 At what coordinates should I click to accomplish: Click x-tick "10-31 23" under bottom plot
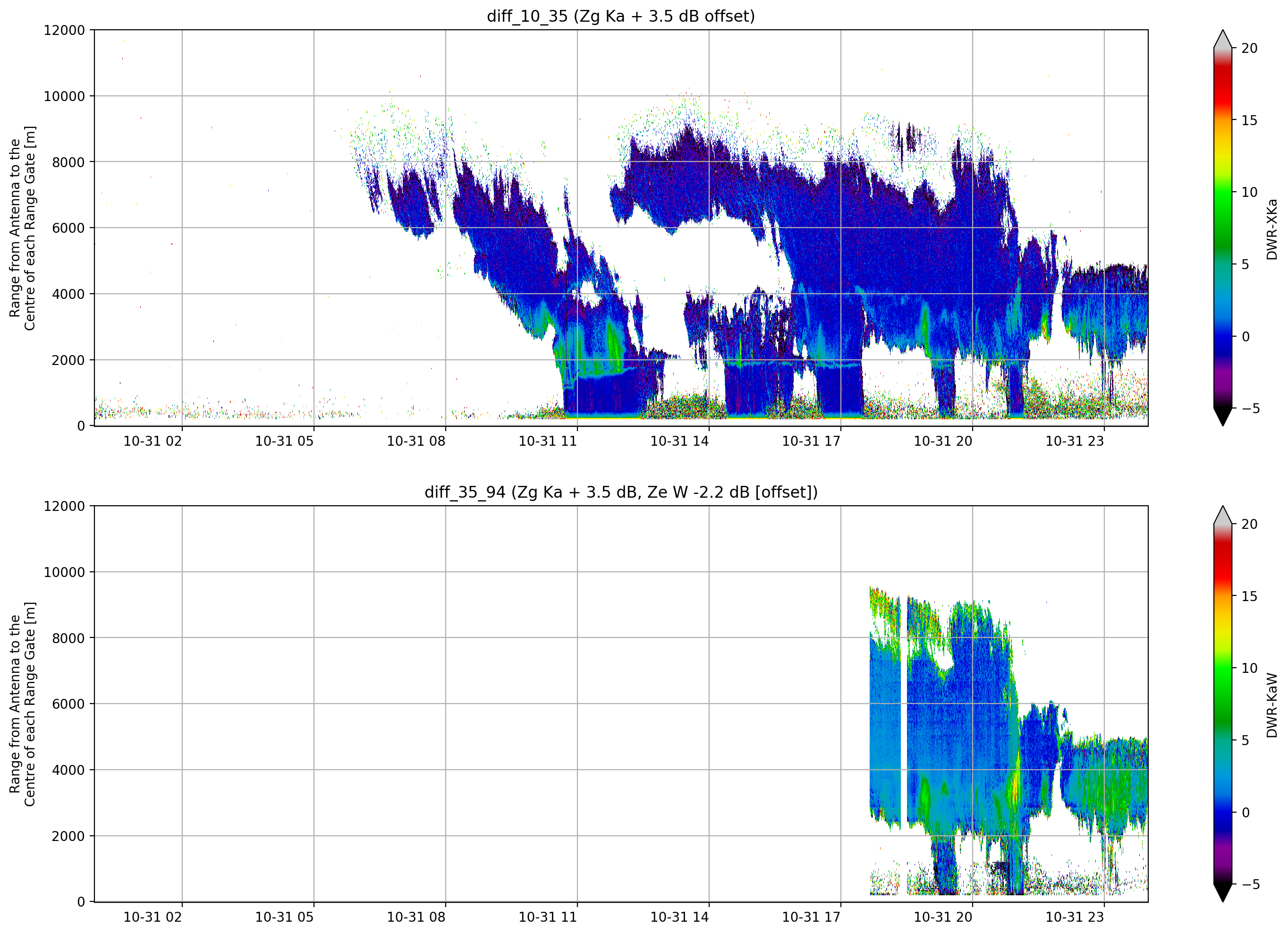1075,917
